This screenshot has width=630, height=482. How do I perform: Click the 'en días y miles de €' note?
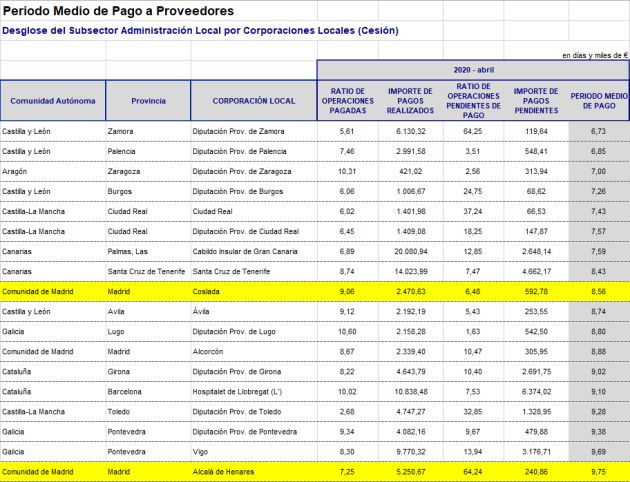595,55
